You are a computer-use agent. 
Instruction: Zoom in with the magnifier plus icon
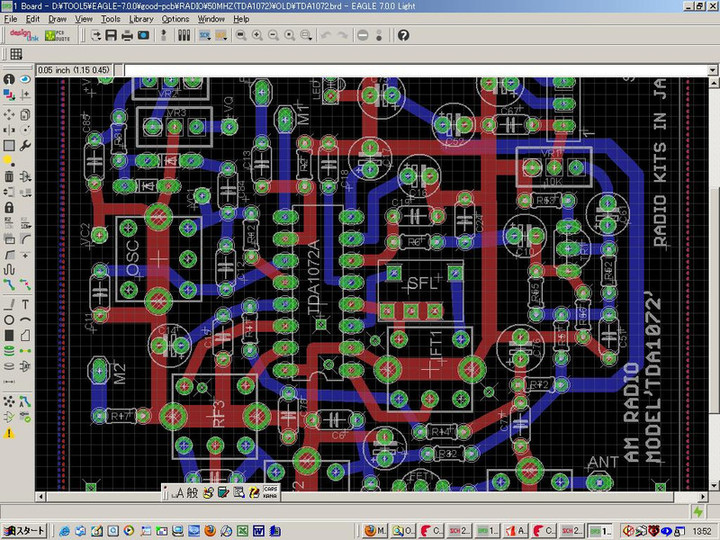coord(257,35)
